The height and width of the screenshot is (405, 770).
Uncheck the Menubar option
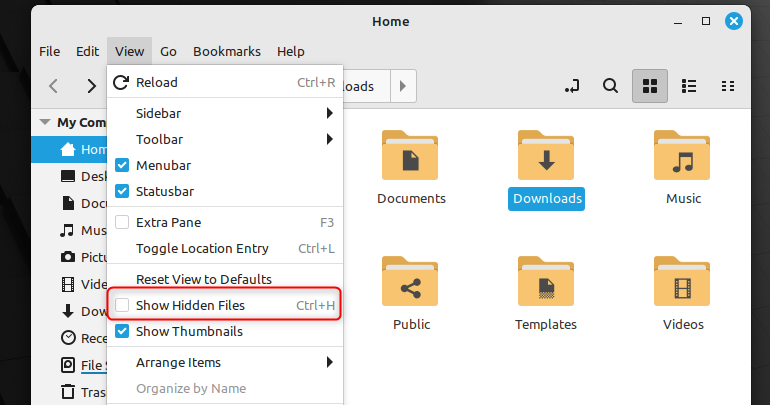122,165
